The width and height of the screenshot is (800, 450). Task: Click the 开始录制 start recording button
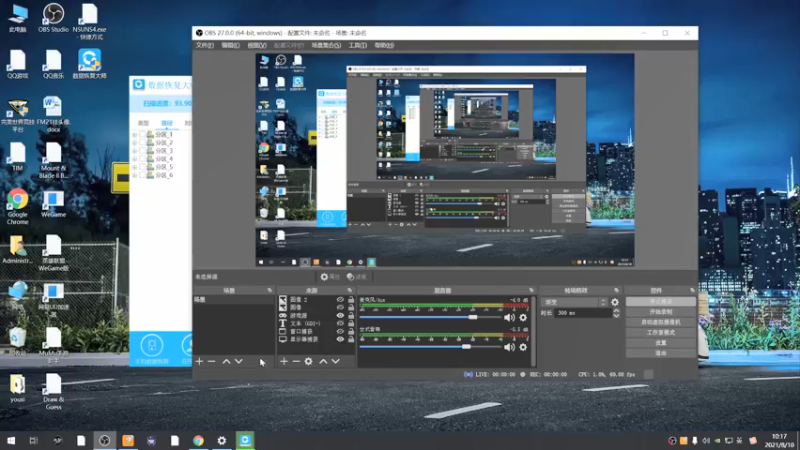pos(661,312)
